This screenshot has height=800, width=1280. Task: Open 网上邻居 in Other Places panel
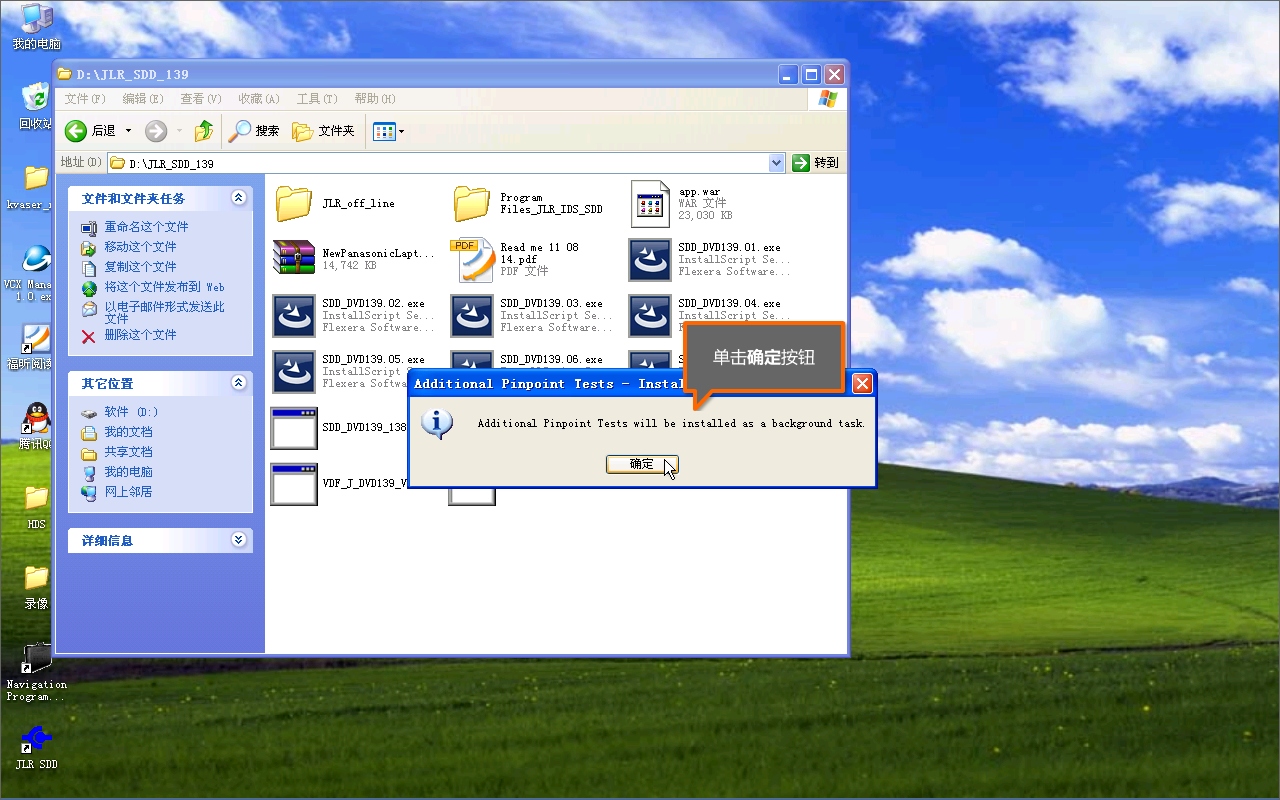point(128,492)
